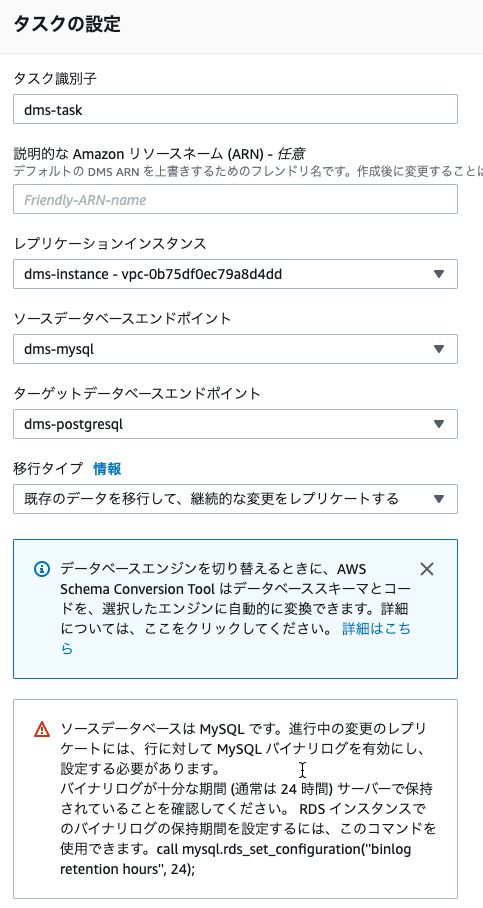Viewport: 483px width, 908px height.
Task: Click the arrow on the dms-instance selector
Action: click(439, 274)
